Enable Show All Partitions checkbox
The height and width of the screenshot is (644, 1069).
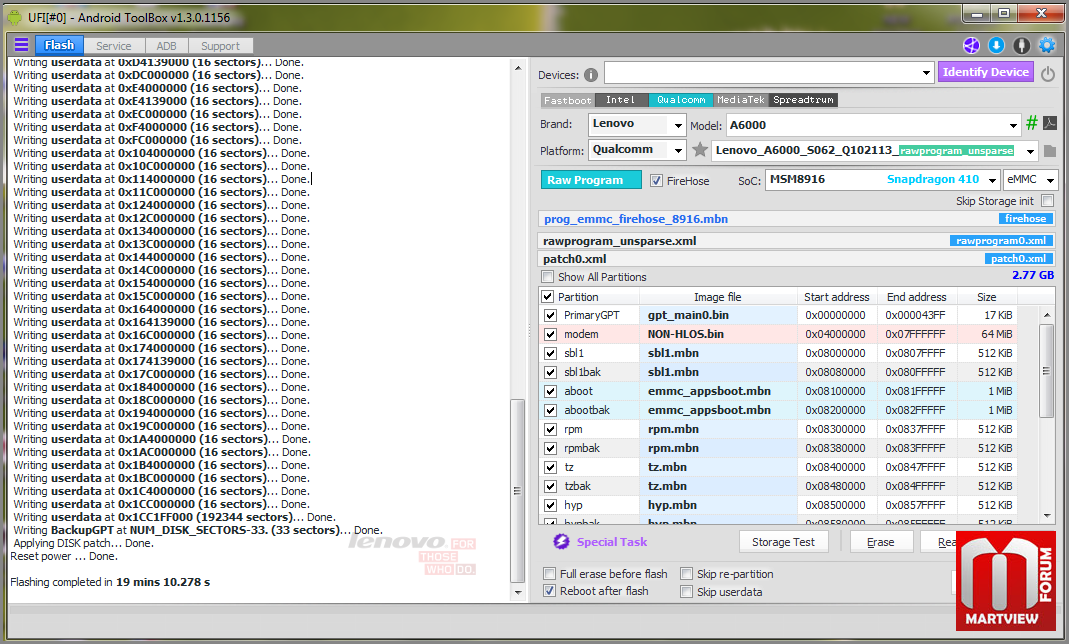coord(547,277)
